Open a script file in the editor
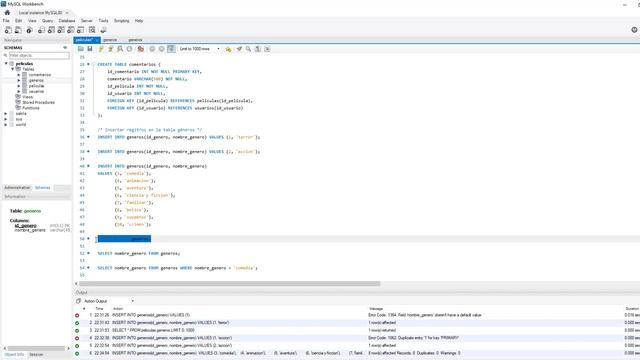 (x=81, y=49)
